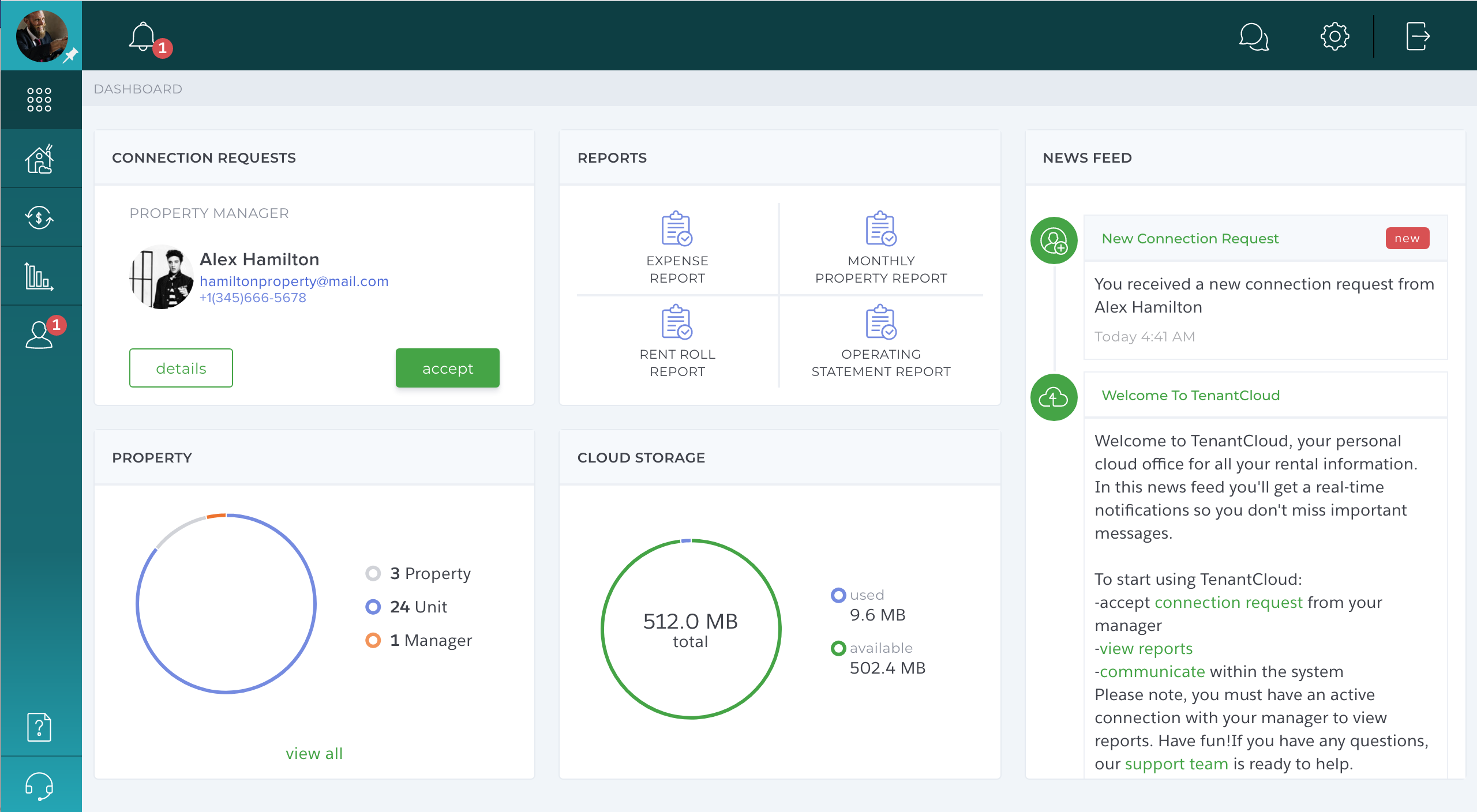
Task: Click the EXPENSE REPORT label
Action: (677, 269)
